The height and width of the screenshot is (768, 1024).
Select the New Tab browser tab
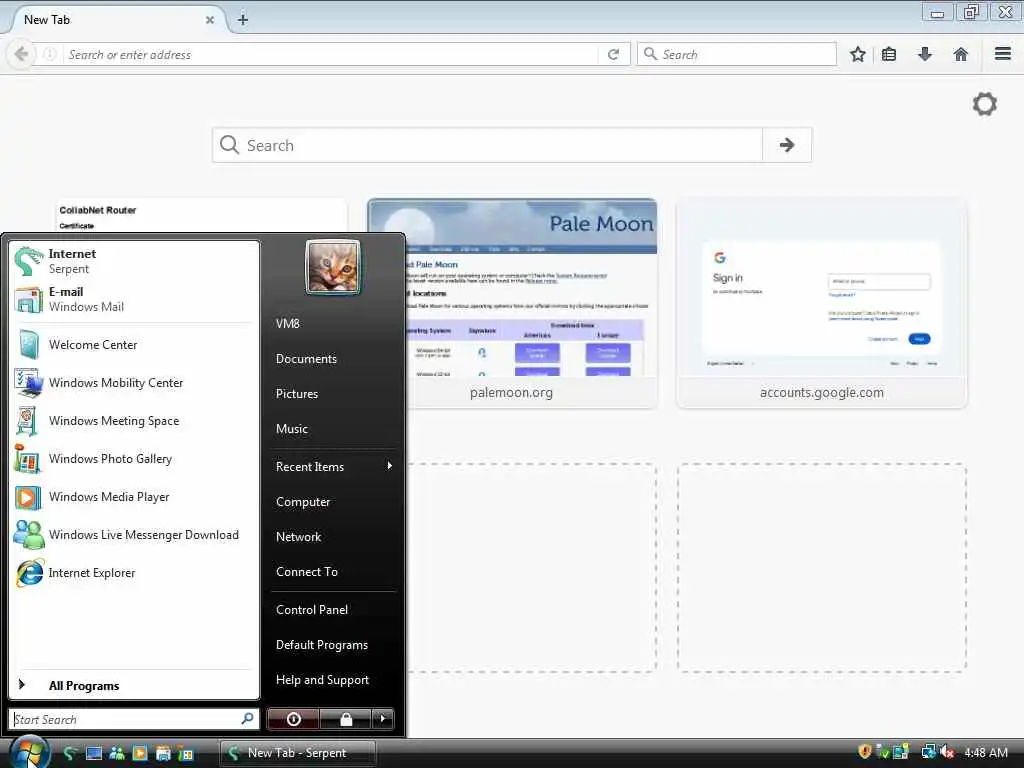coord(118,20)
